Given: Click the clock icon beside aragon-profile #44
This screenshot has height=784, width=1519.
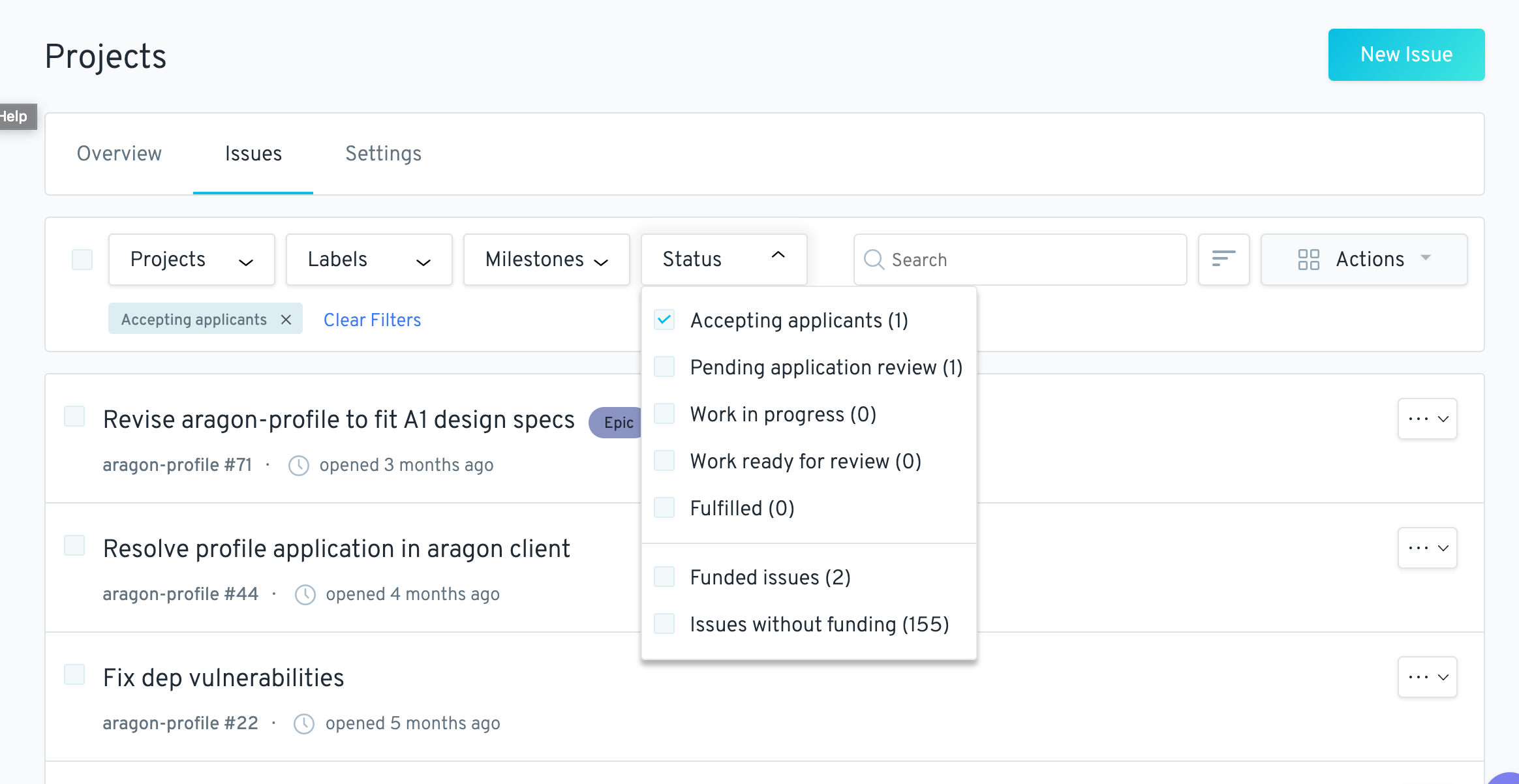Looking at the screenshot, I should coord(305,594).
